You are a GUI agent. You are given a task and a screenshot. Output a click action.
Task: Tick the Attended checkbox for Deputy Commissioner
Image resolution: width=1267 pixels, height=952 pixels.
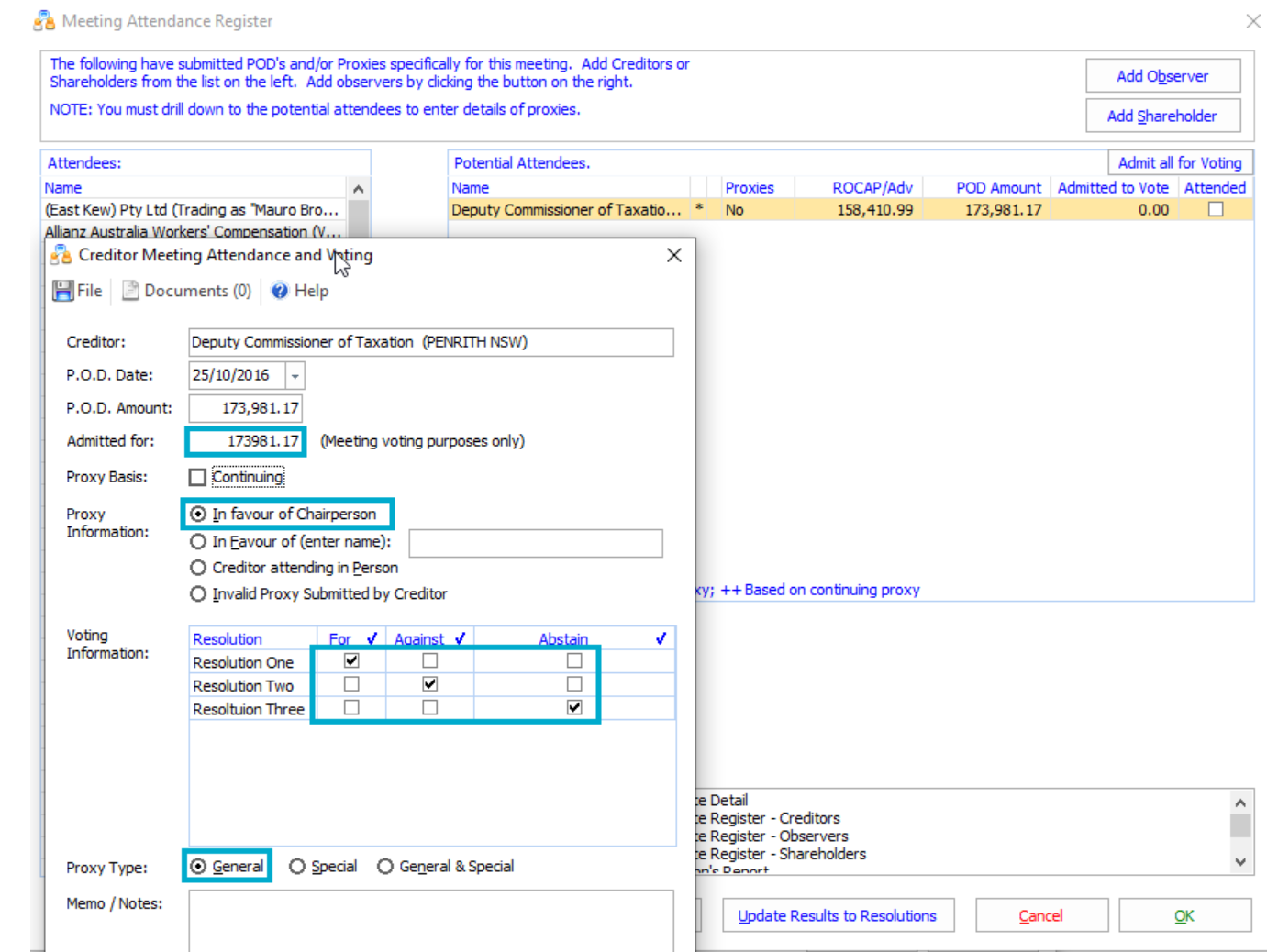pos(1216,209)
